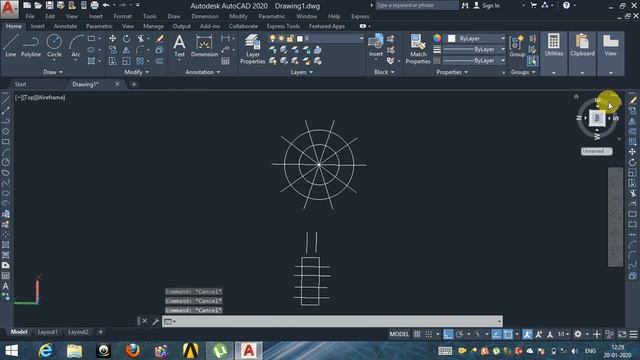Click the keyword search field

coord(417,5)
